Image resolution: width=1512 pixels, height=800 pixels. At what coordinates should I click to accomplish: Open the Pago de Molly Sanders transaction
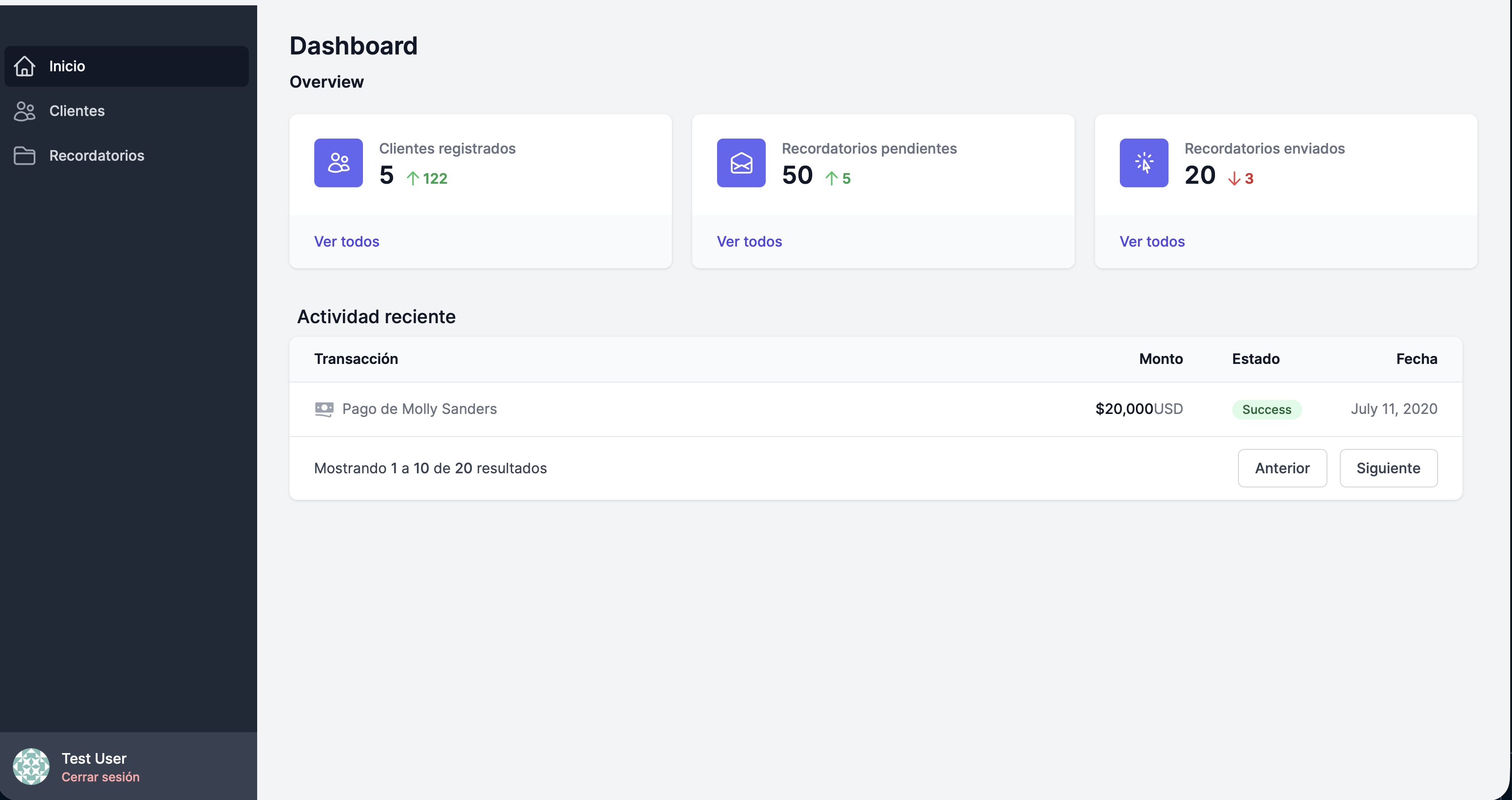pyautogui.click(x=419, y=409)
